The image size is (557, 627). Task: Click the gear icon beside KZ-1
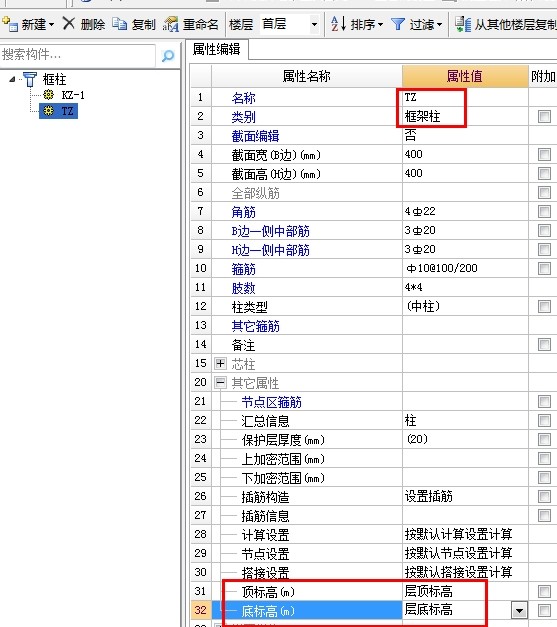pos(48,95)
